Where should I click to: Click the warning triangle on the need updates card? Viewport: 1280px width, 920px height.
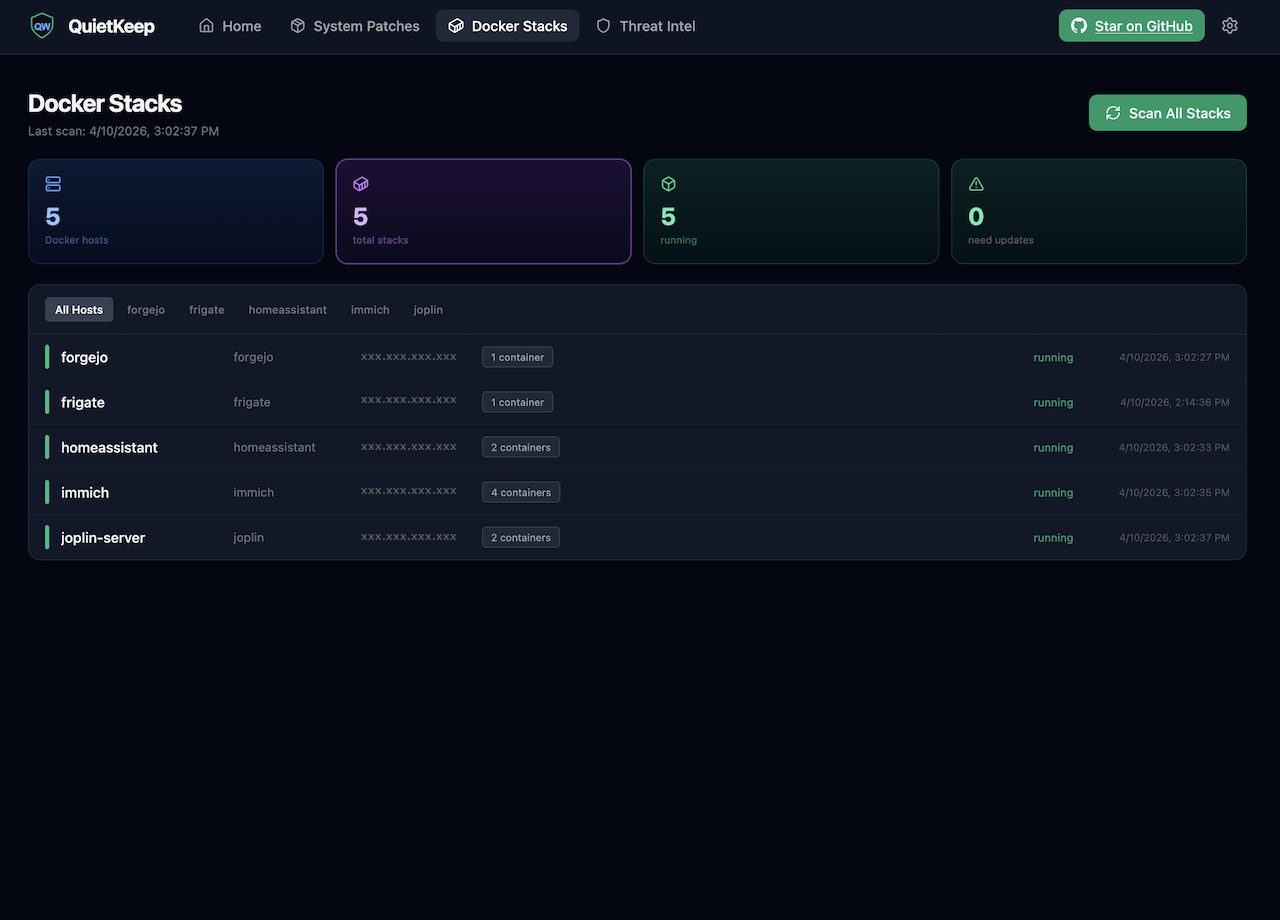975,184
